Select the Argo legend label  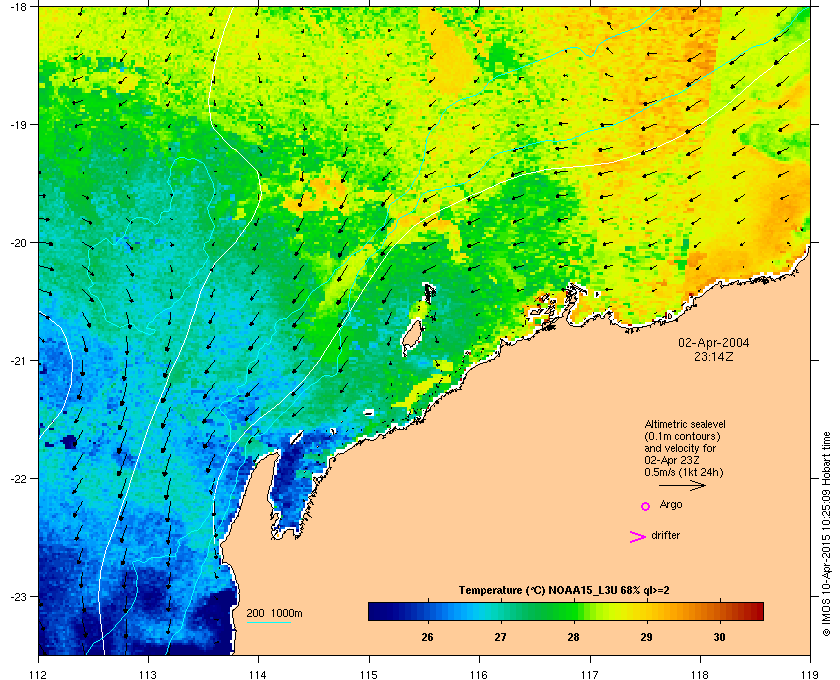[x=671, y=504]
